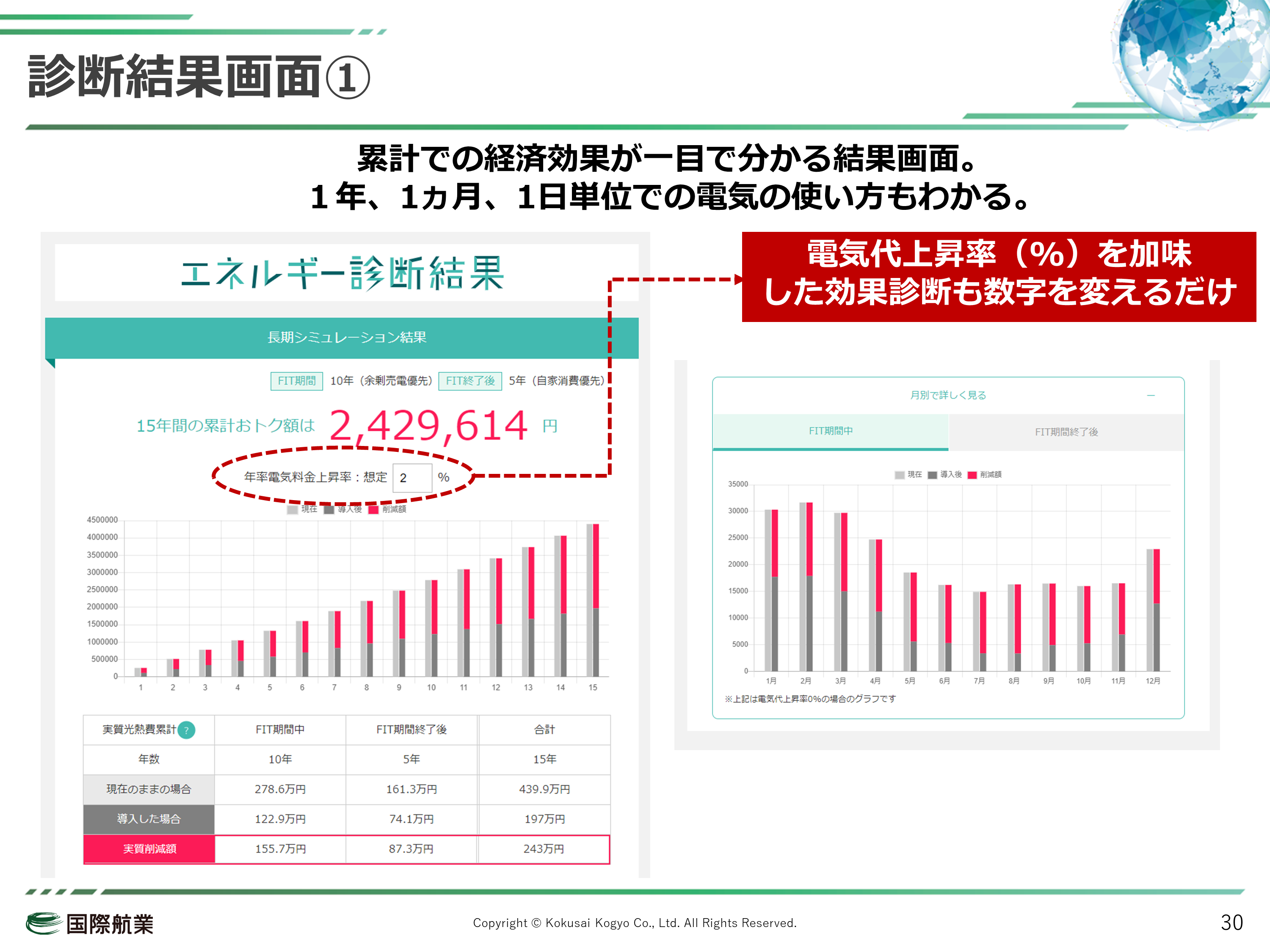Click the 長期シミュレーション結果 header bar

(342, 338)
